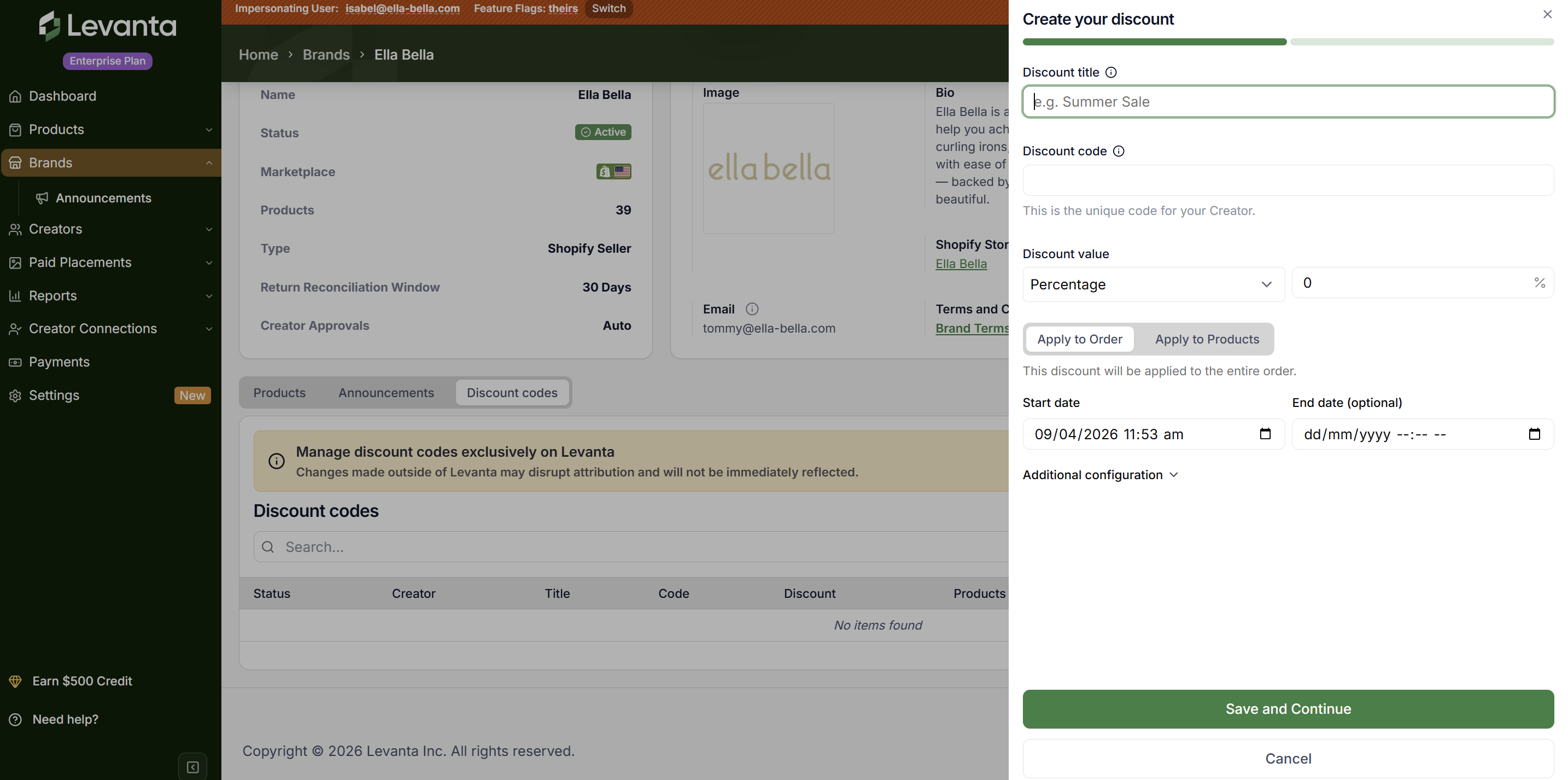Expand Additional configuration section
Screen dimensions: 1568x780
tap(1101, 475)
